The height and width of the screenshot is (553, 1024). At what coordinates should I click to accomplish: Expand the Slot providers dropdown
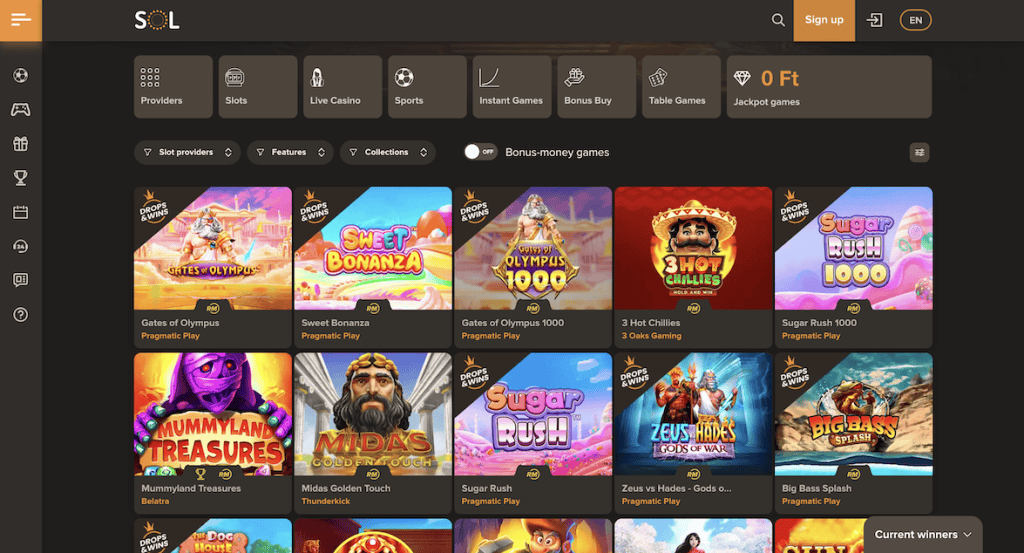[x=187, y=152]
